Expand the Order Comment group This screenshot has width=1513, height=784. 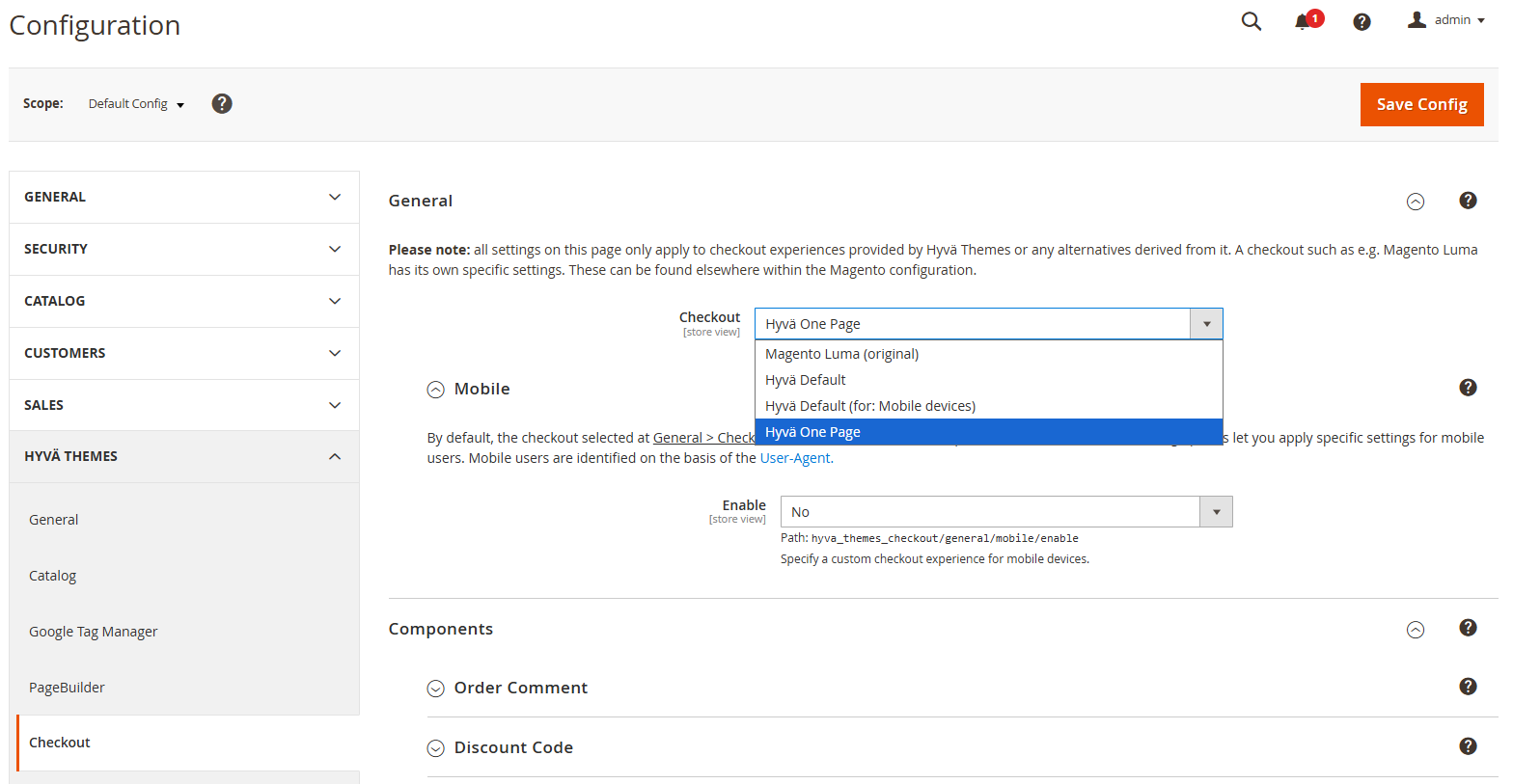pos(436,689)
